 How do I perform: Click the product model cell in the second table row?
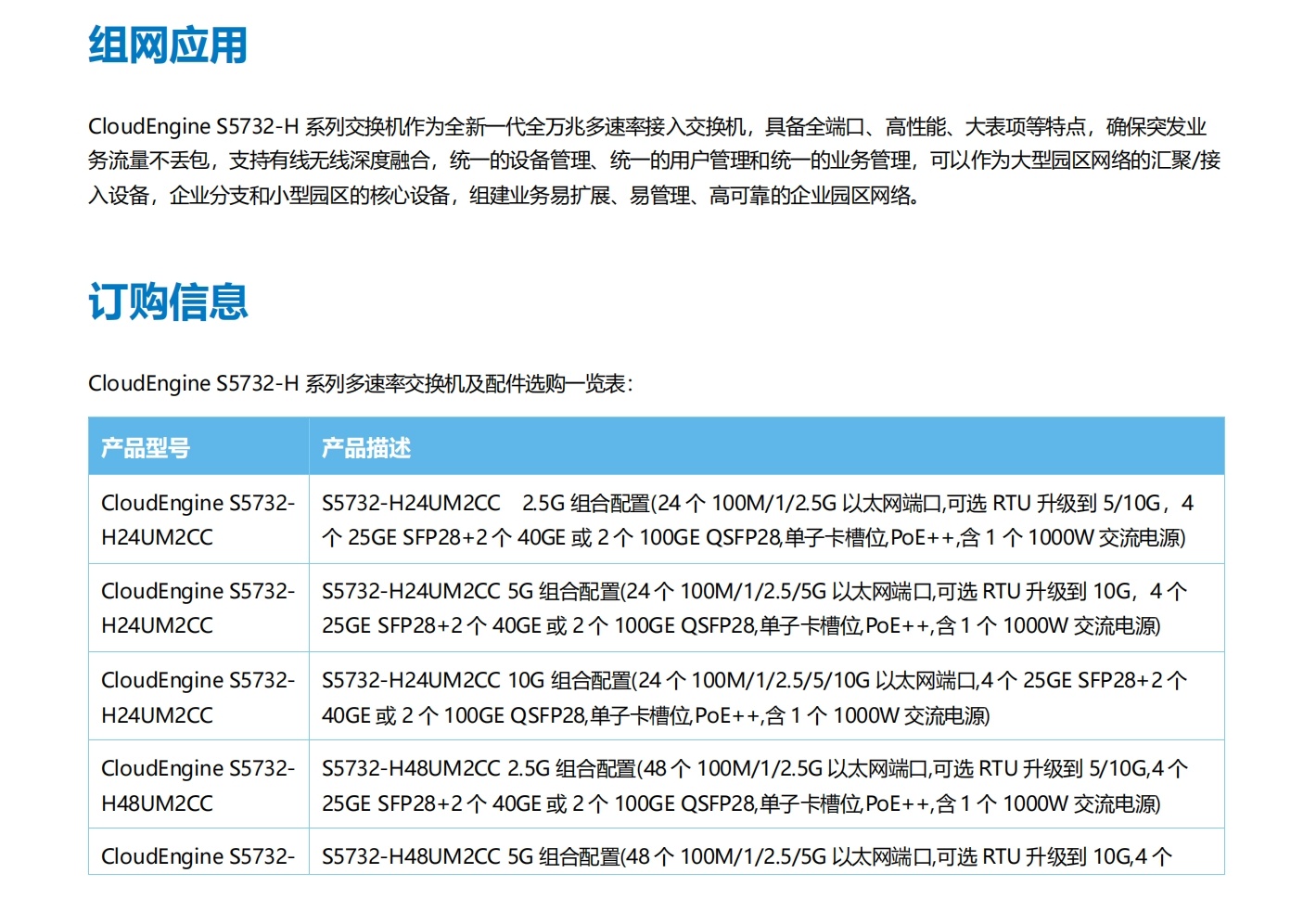point(198,609)
